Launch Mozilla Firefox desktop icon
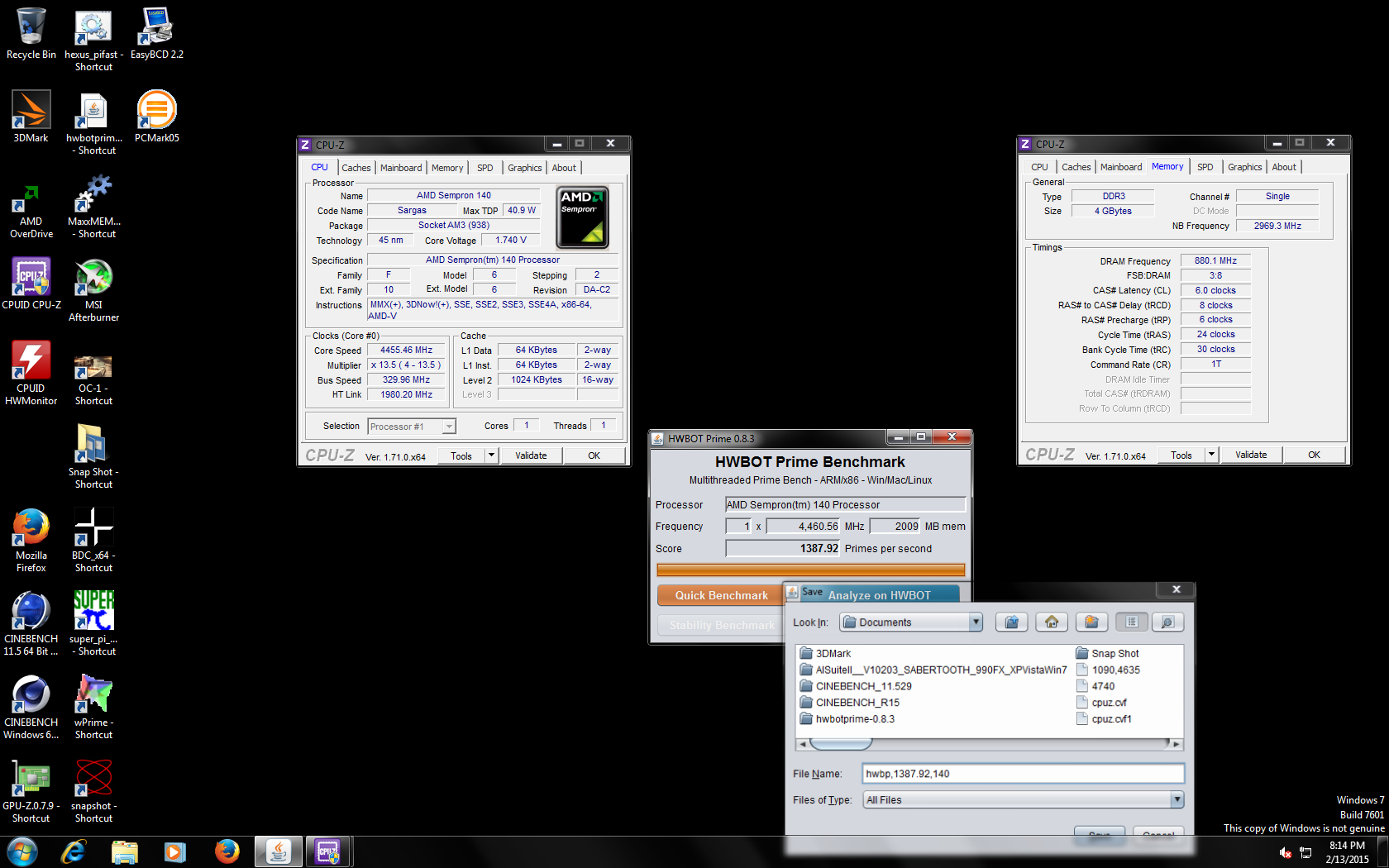Image resolution: width=1389 pixels, height=868 pixels. (x=31, y=541)
